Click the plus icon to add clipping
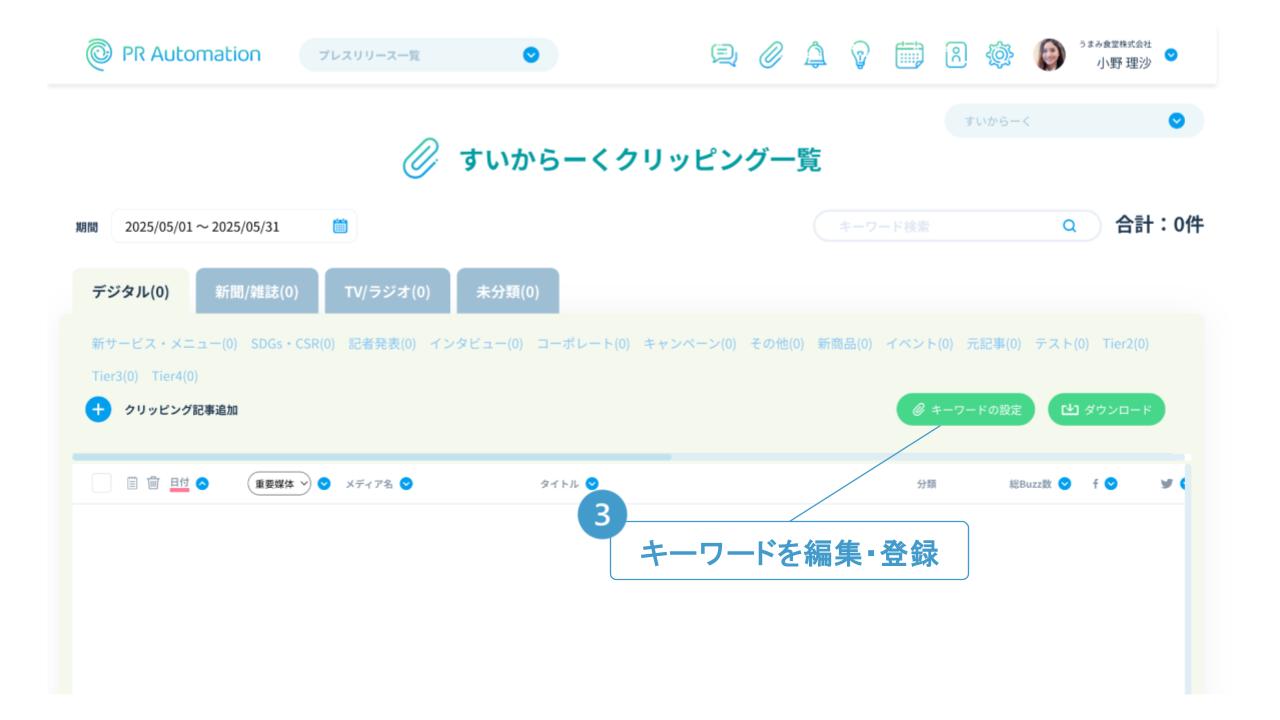Viewport: 1280px width, 720px height. point(97,410)
